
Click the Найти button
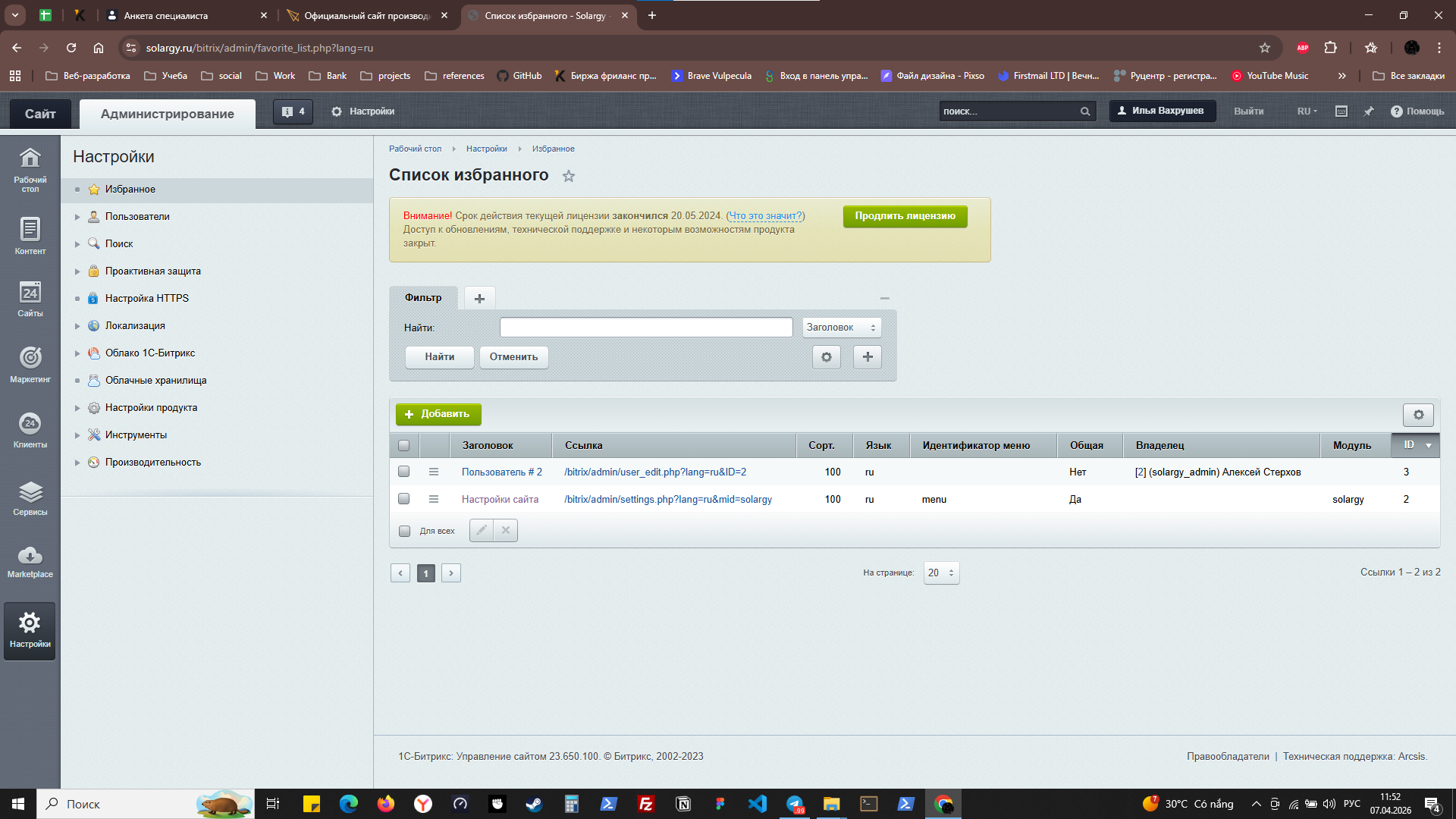click(x=440, y=357)
